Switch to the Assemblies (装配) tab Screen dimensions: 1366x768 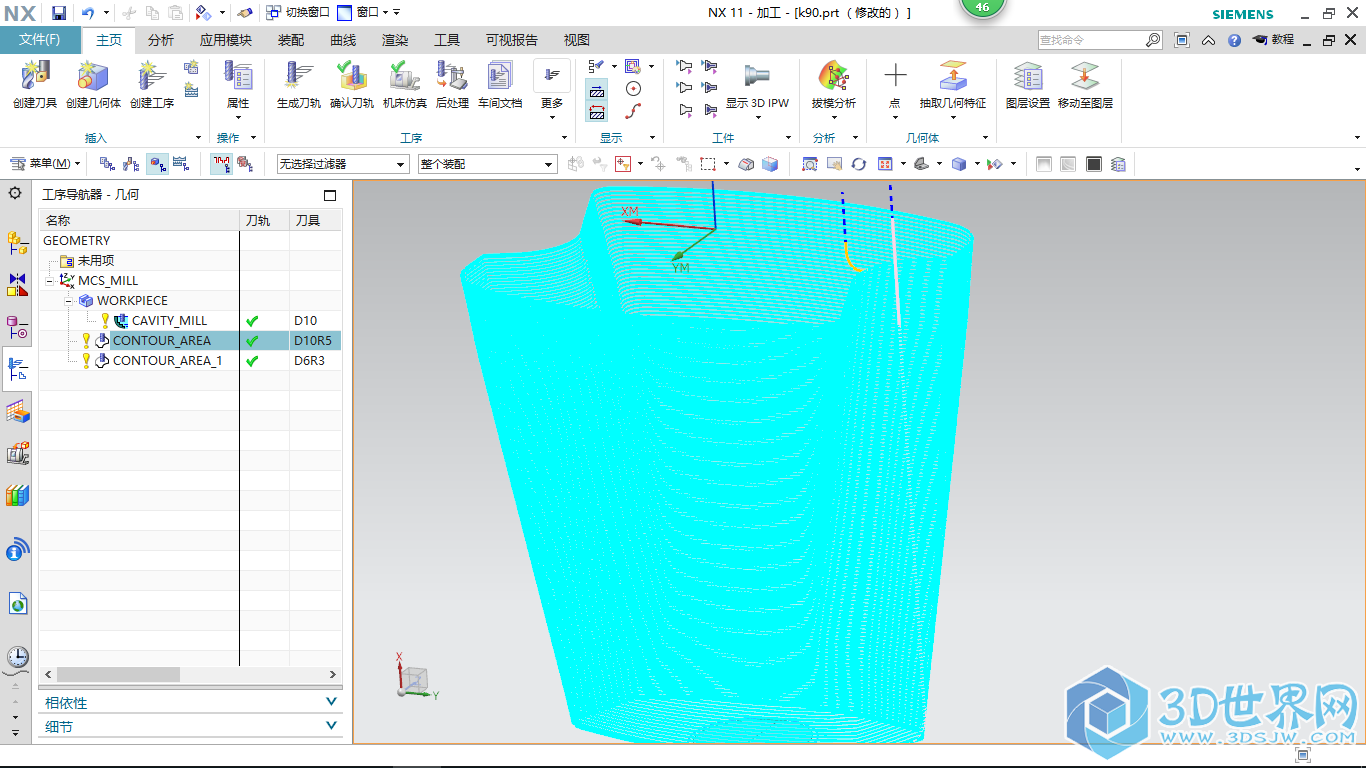click(x=291, y=40)
